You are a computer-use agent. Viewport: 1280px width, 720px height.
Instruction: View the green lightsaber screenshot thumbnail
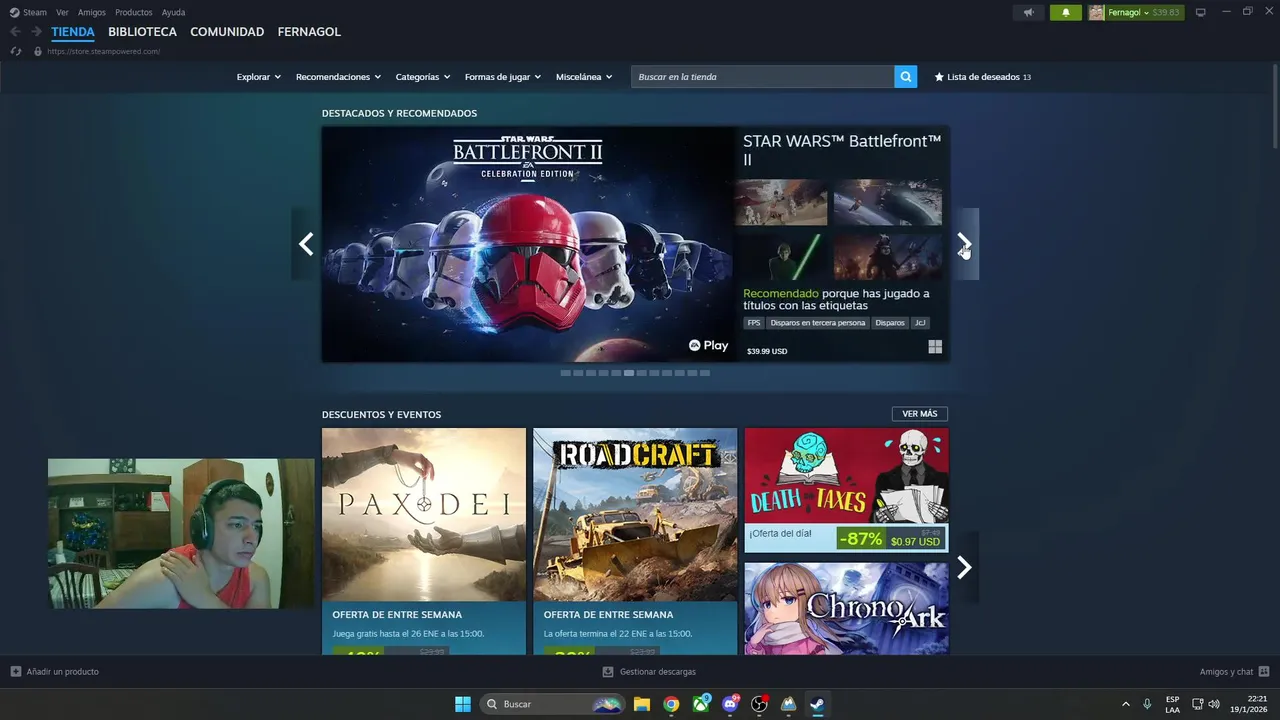781,257
